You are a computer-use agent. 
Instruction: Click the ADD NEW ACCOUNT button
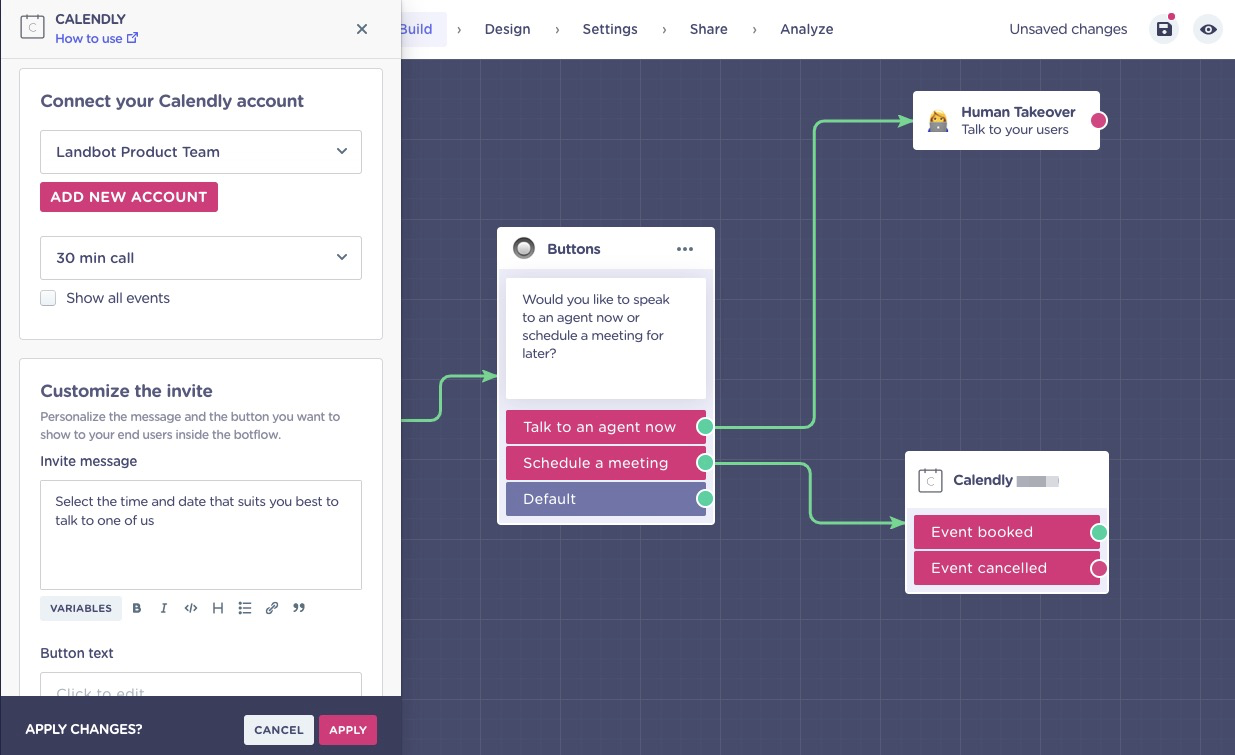129,197
